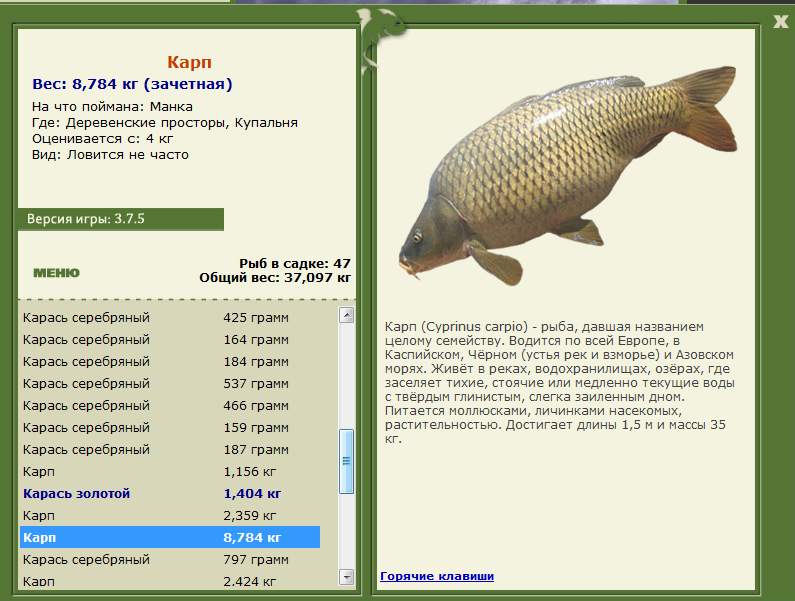Select Карась серебряный 187 грамм row
Viewport: 795px width, 601px height.
tap(170, 449)
